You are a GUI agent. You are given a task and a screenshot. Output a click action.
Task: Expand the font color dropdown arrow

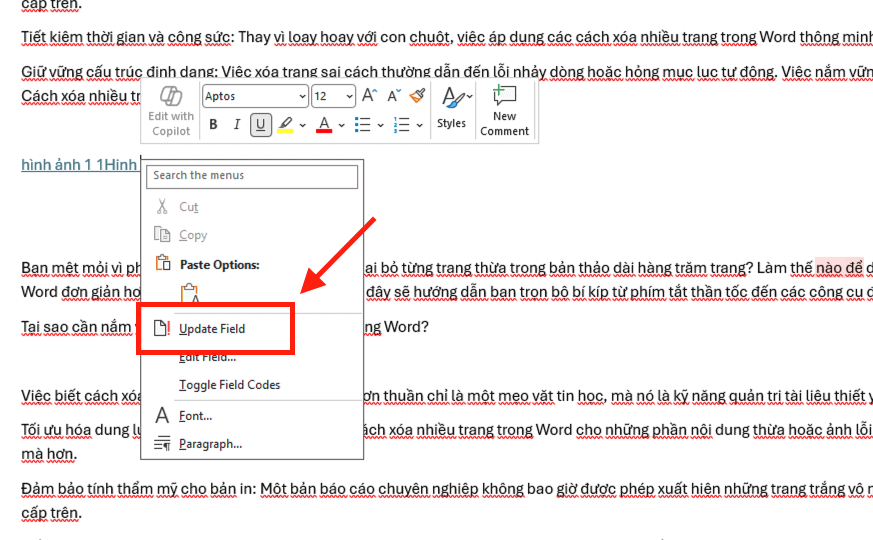point(341,125)
